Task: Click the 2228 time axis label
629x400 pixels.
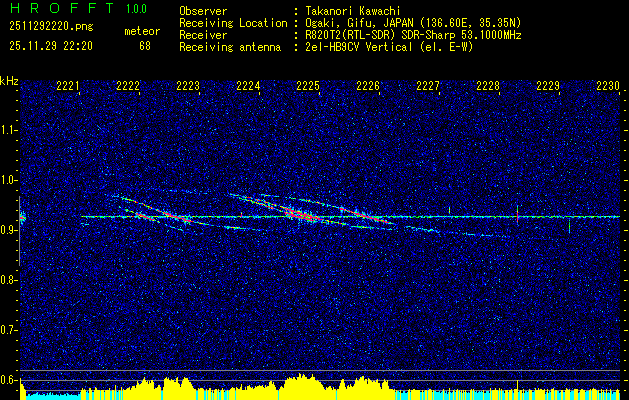Action: click(x=488, y=86)
